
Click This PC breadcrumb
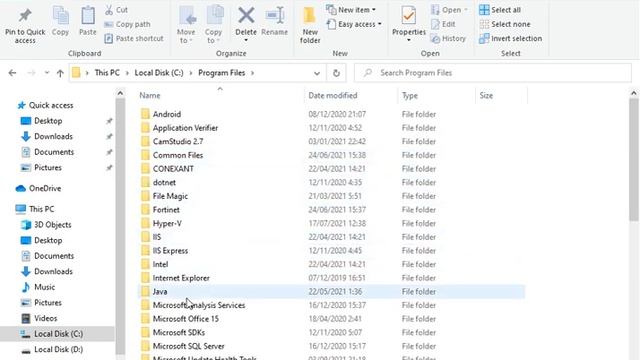107,73
